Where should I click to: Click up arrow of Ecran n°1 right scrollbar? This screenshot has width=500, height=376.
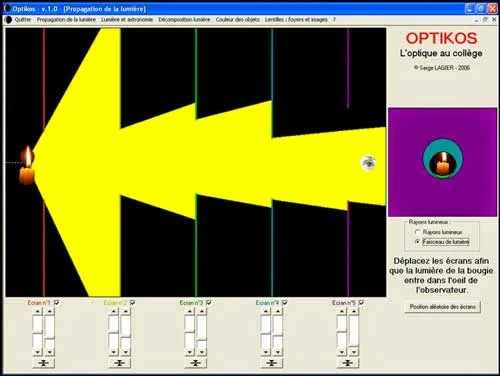[50, 312]
